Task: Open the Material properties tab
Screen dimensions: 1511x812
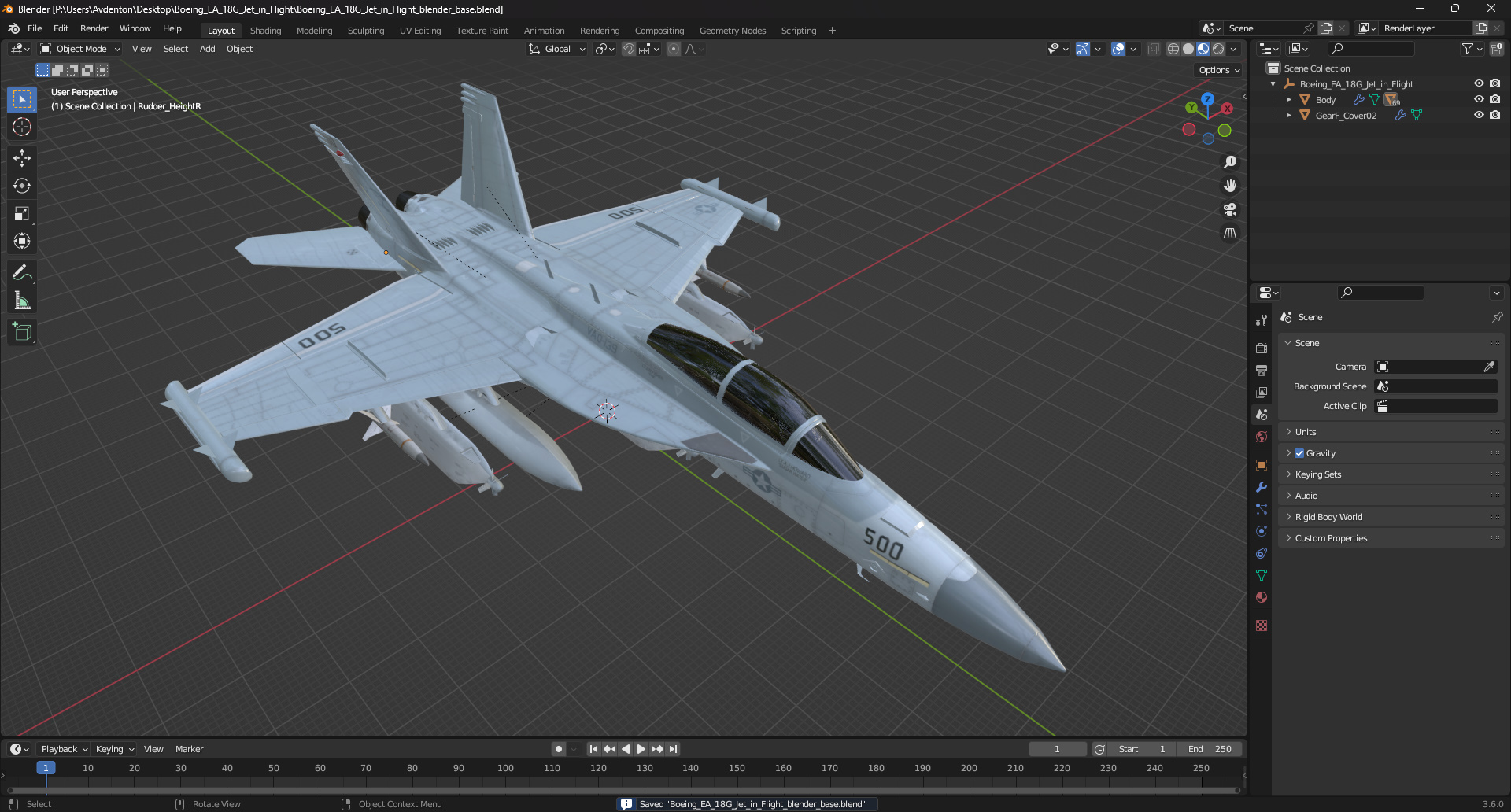Action: [1262, 597]
